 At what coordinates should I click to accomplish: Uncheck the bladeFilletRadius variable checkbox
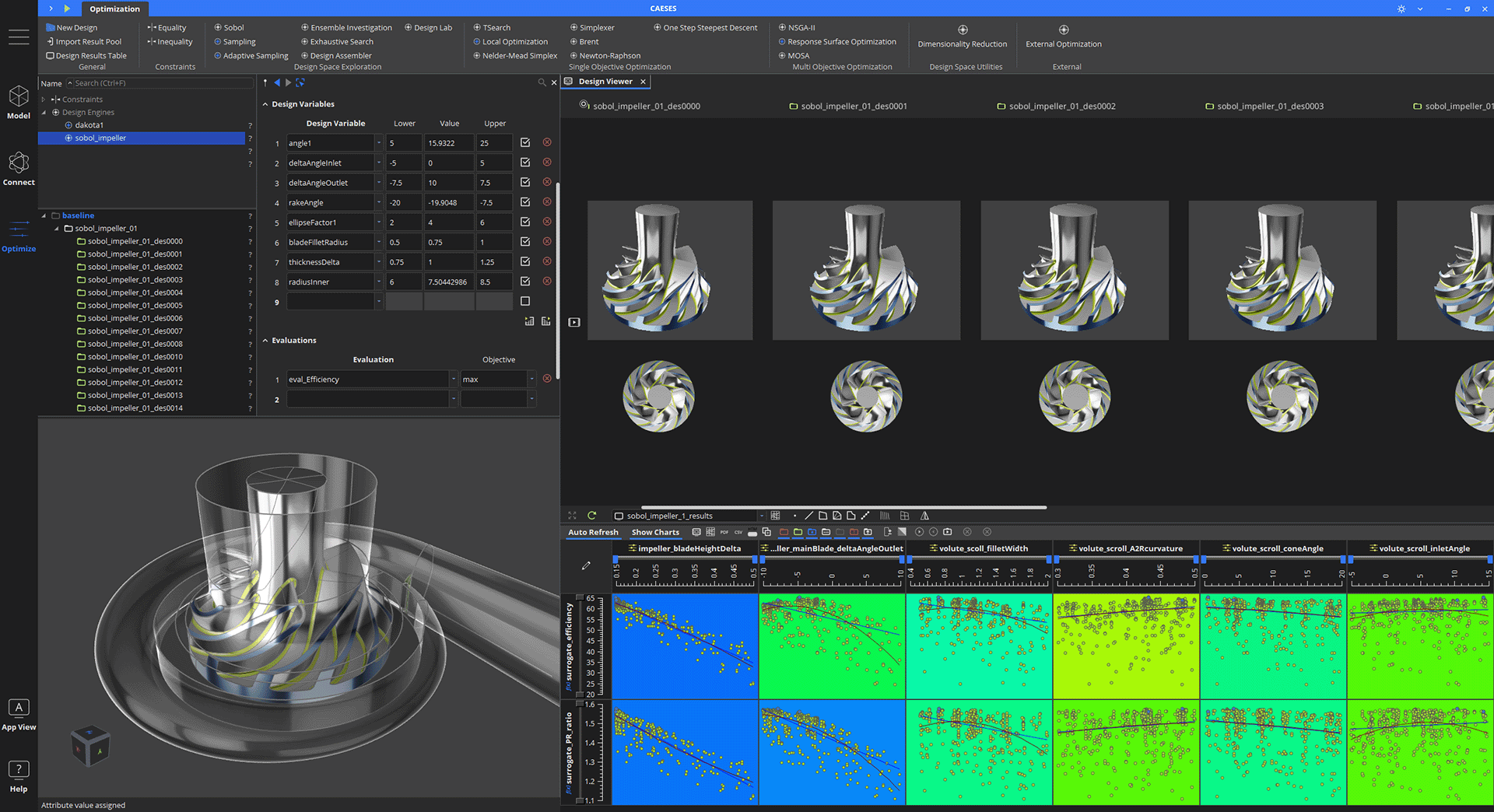pos(525,242)
